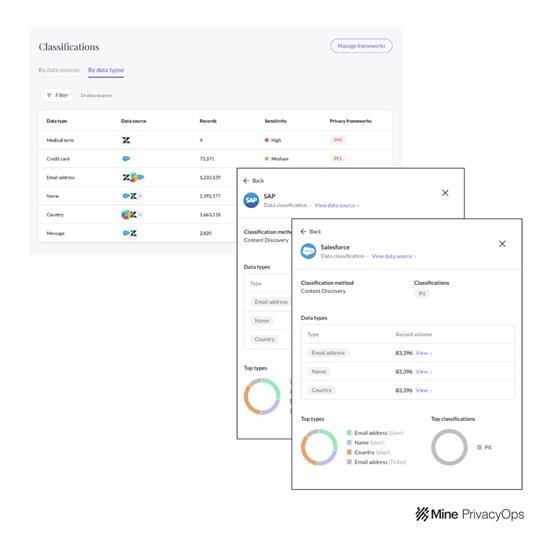Screen dimensions: 550x539
Task: Click the Salesforce icon in Credit card row
Action: (x=126, y=159)
